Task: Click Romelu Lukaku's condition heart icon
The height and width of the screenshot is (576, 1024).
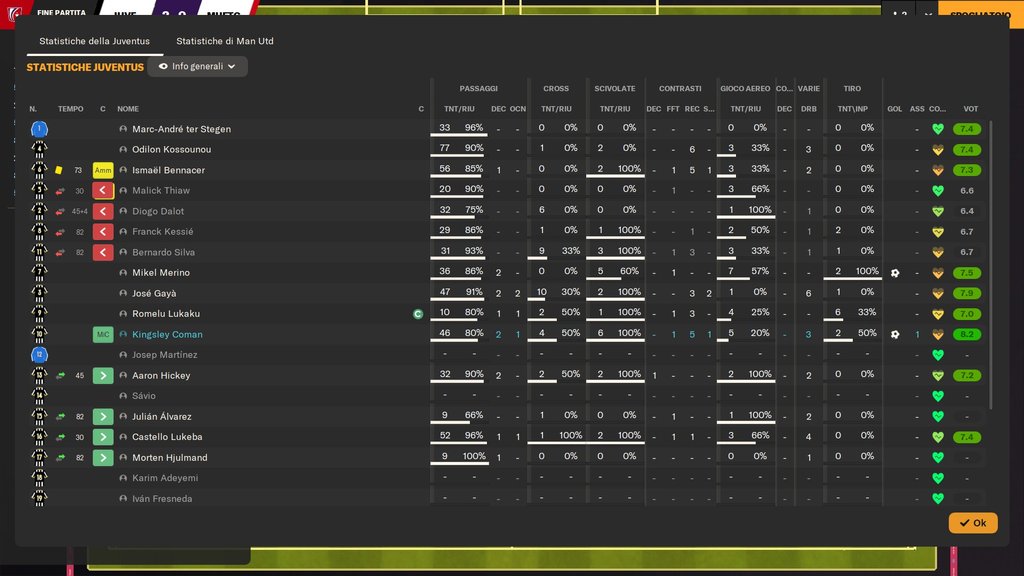Action: [938, 314]
